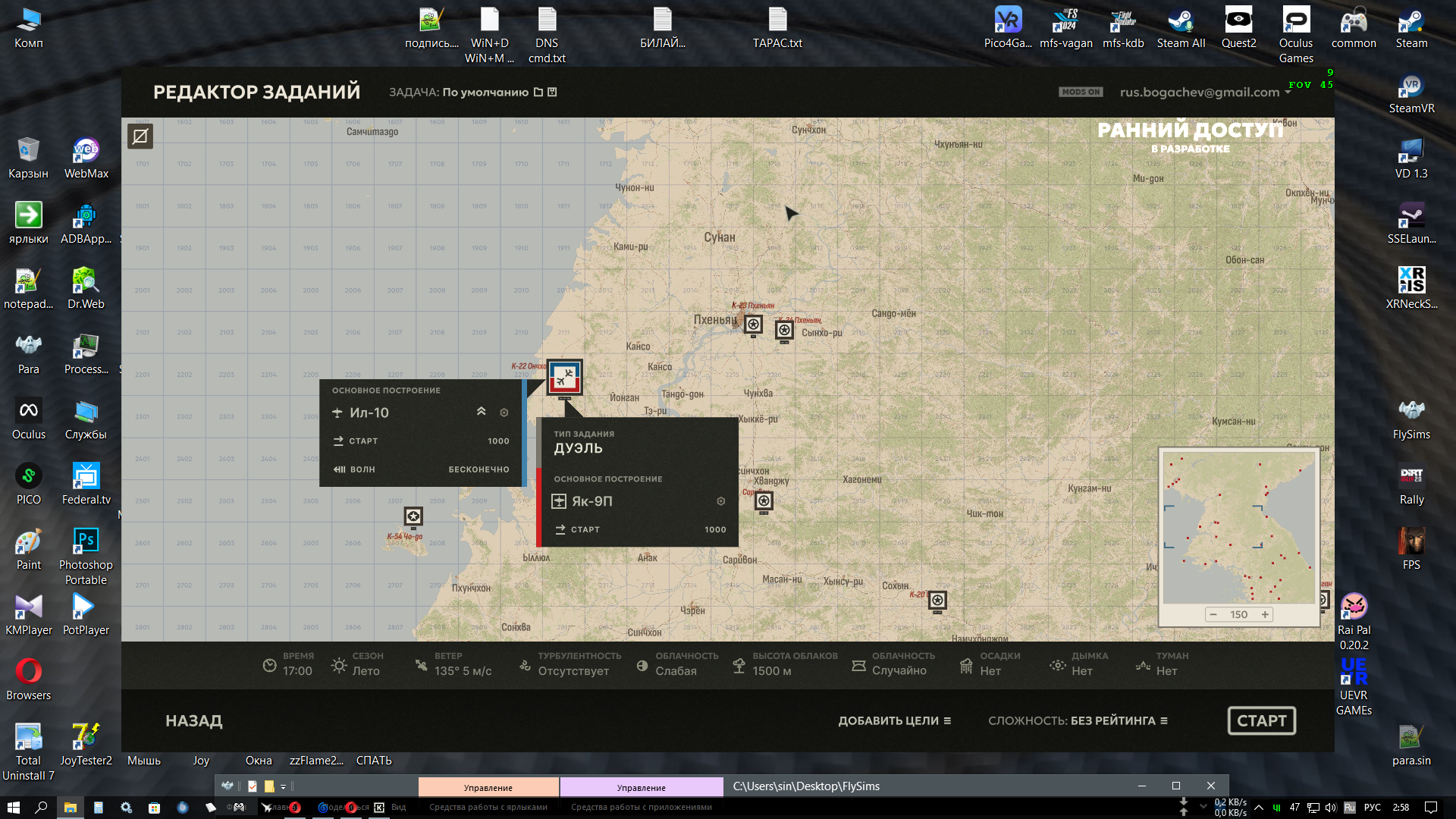Viewport: 1456px width, 819px height.
Task: Change the ВОЛН БЕСКОНЕЧНО waves setting
Action: pyautogui.click(x=422, y=469)
